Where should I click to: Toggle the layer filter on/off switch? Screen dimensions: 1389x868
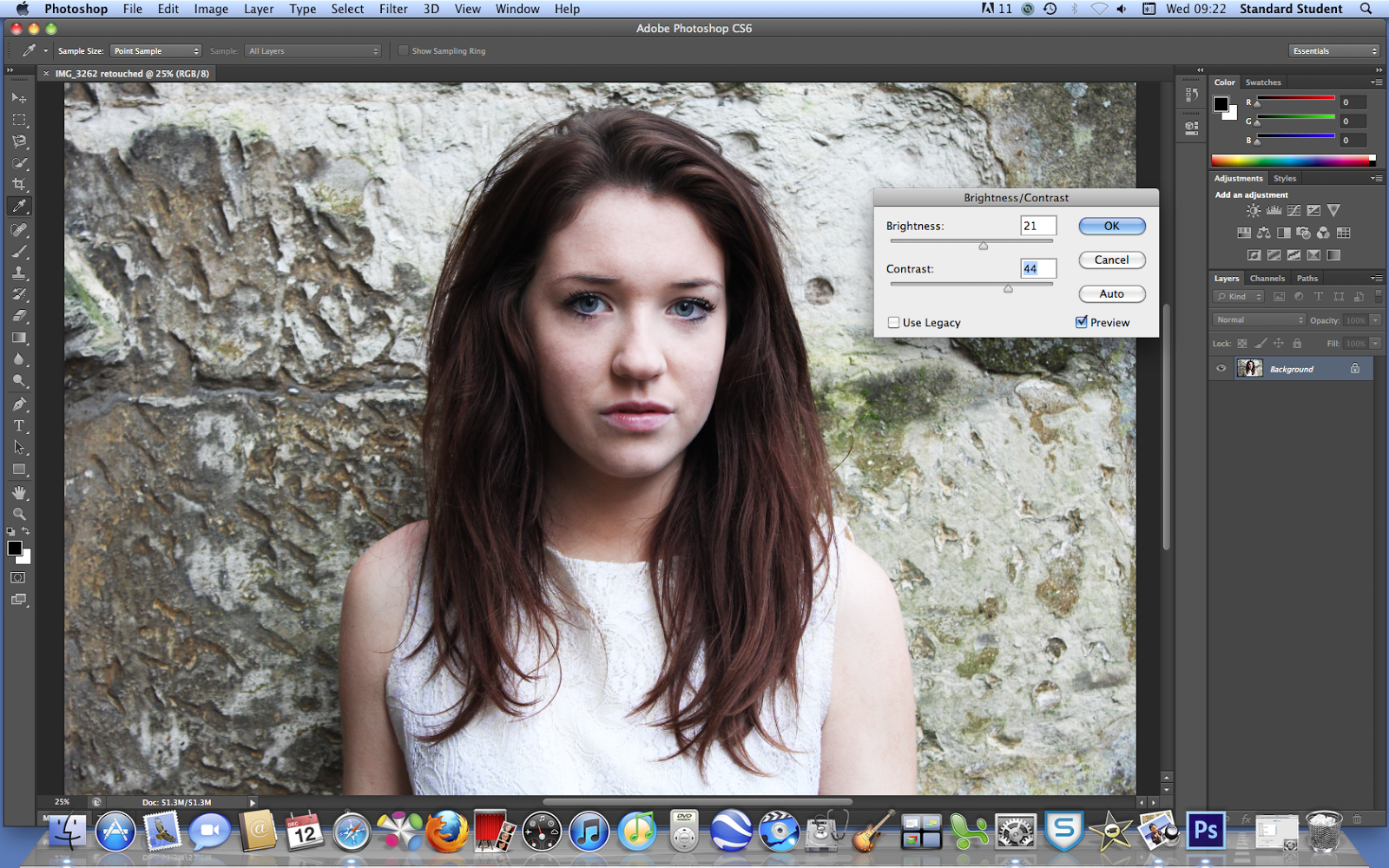tap(1378, 297)
